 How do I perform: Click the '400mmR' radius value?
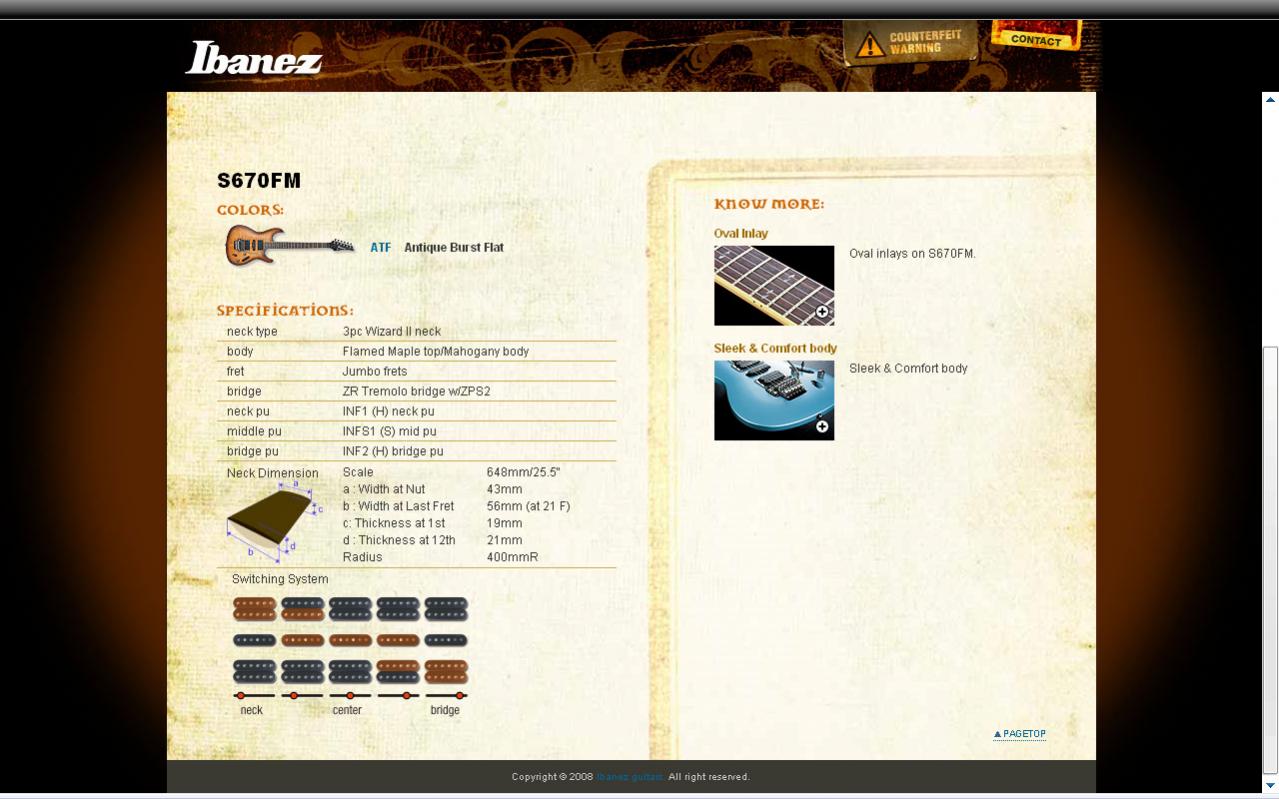[x=513, y=558]
